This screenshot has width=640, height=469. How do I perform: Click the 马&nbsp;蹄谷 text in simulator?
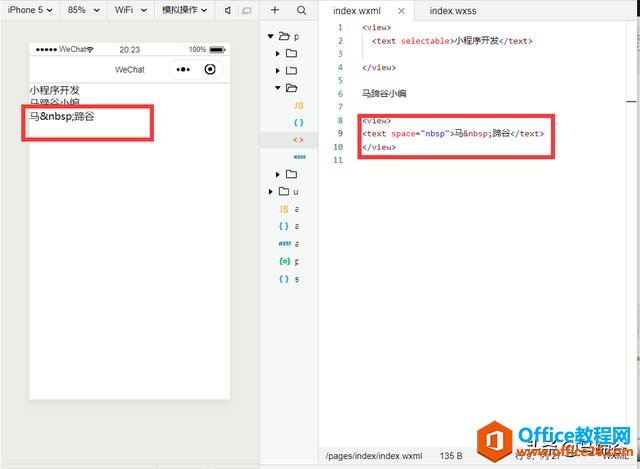(62, 117)
